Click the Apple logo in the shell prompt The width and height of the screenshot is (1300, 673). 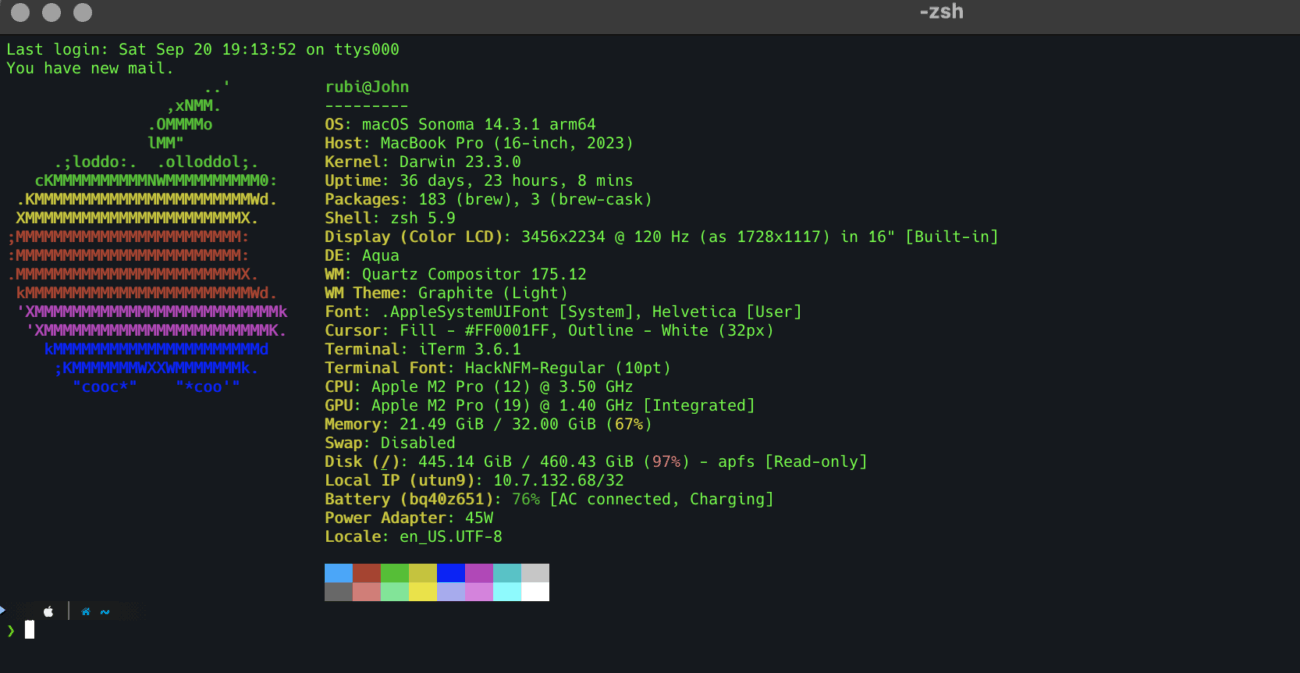click(48, 612)
